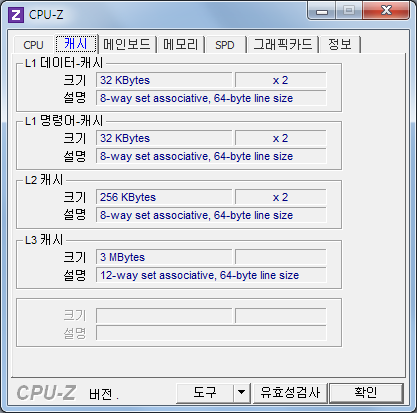
Task: Open the 메모리 tab
Action: coord(181,45)
